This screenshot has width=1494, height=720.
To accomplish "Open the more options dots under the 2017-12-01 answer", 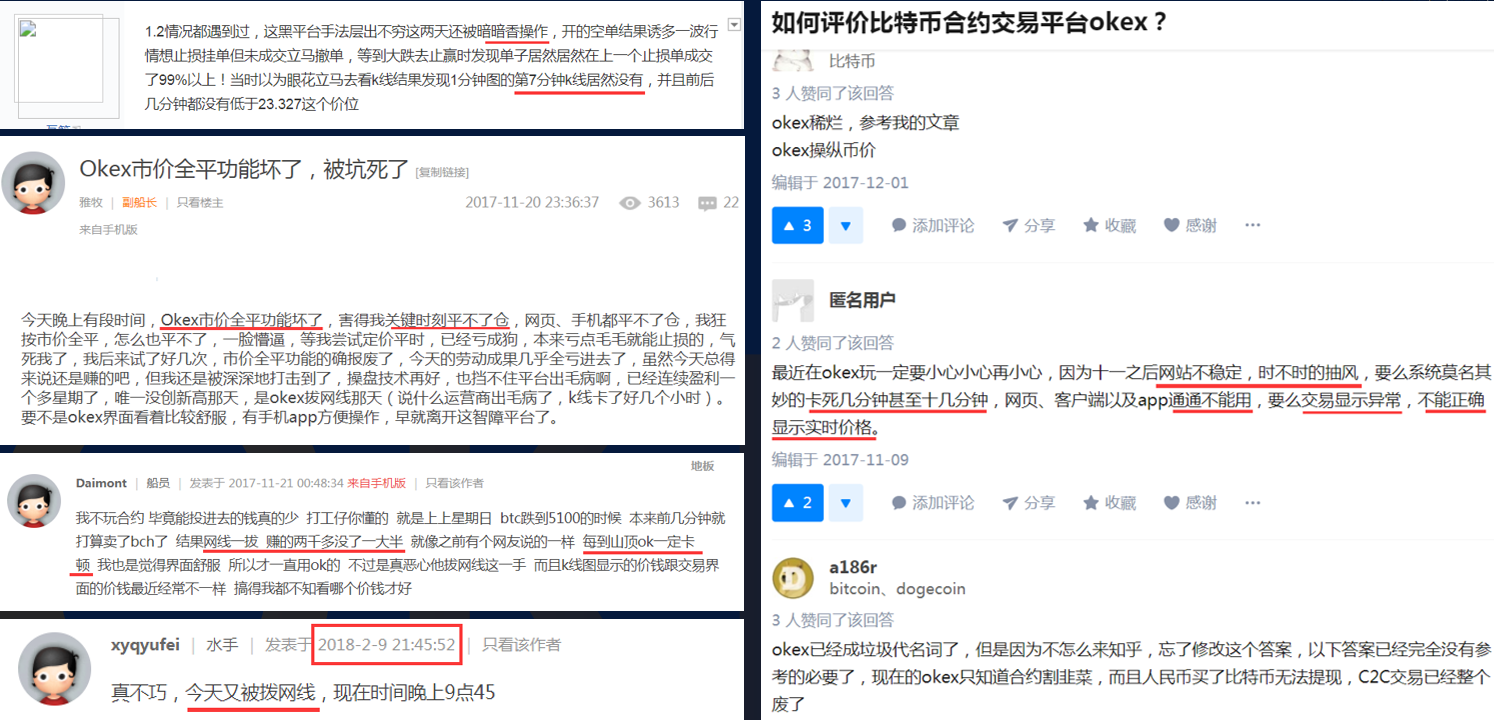I will point(1252,225).
